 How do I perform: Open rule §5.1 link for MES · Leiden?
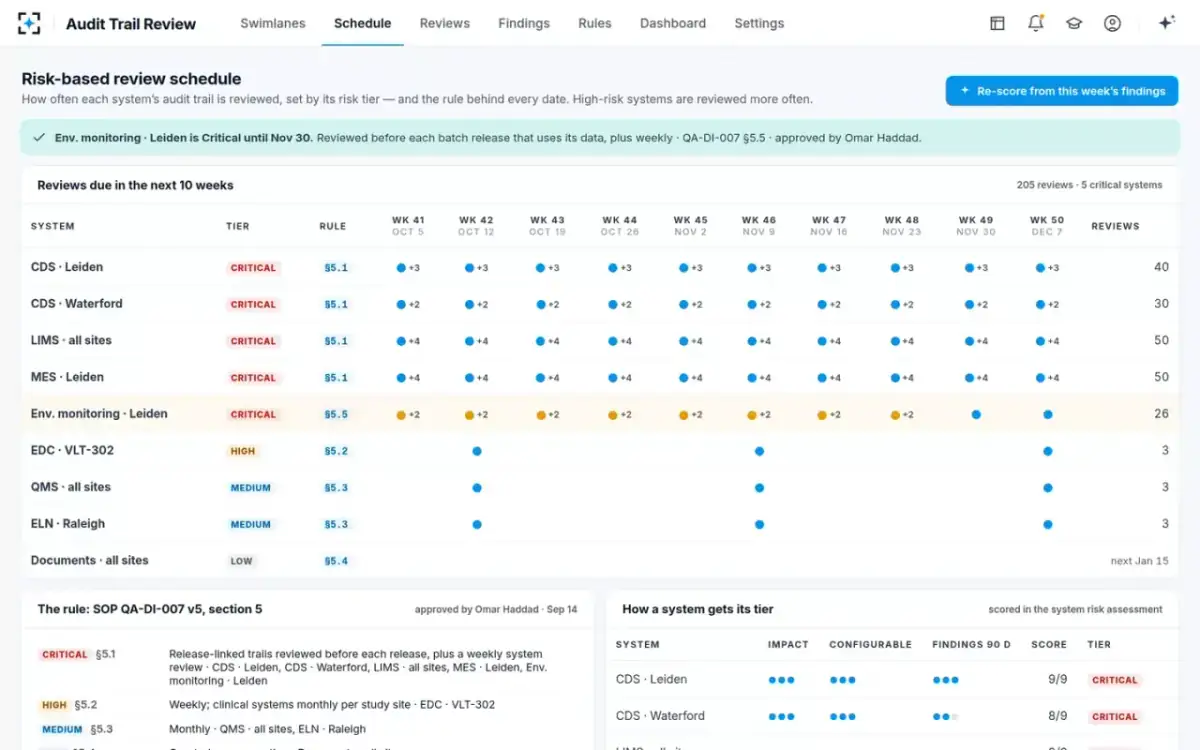tap(336, 378)
